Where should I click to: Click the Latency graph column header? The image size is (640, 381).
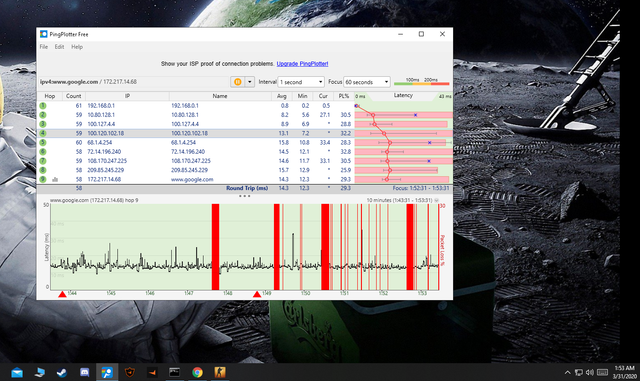403,96
